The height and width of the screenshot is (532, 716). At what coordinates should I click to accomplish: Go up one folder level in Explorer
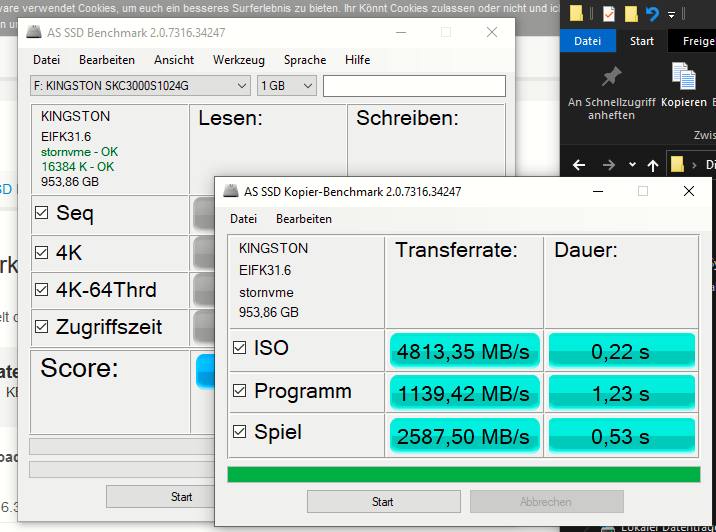click(x=653, y=165)
